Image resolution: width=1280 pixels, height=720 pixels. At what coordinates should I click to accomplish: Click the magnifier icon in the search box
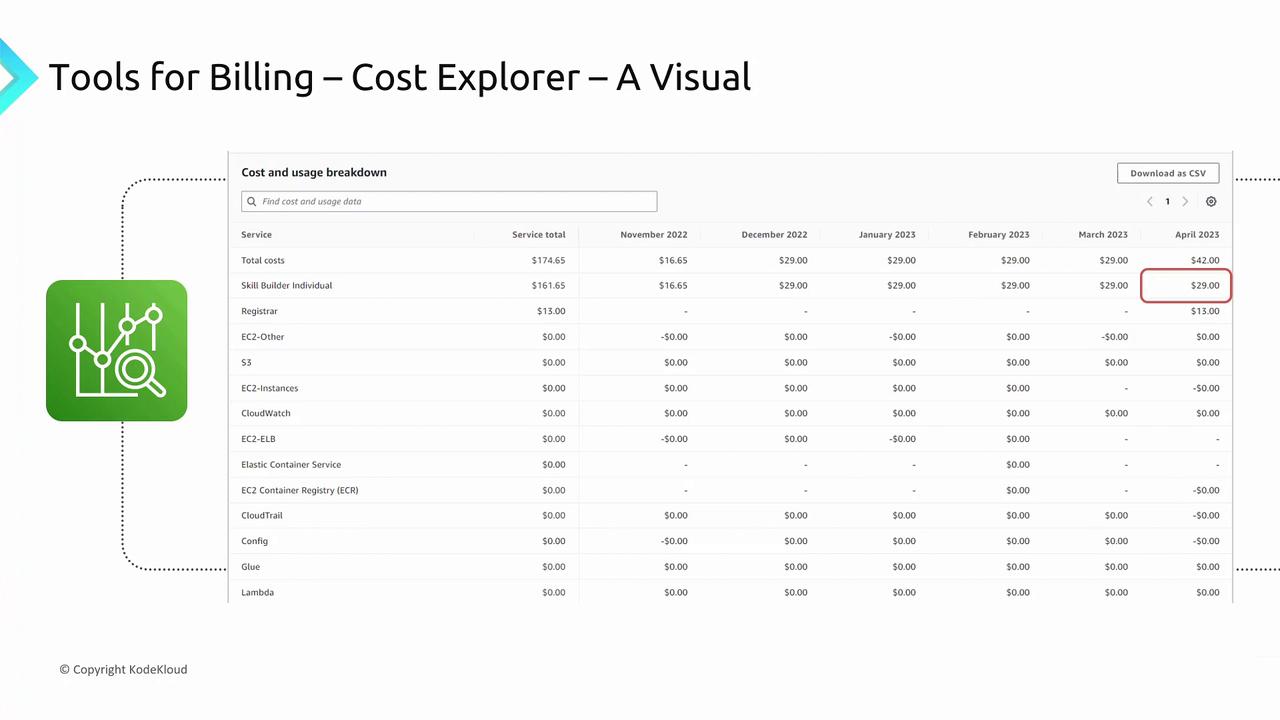(252, 201)
